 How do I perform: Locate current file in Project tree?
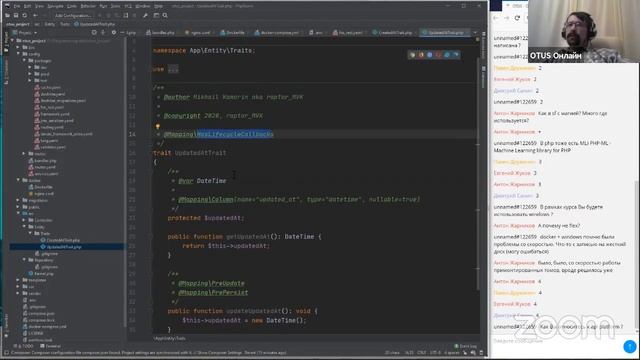pos(94,33)
